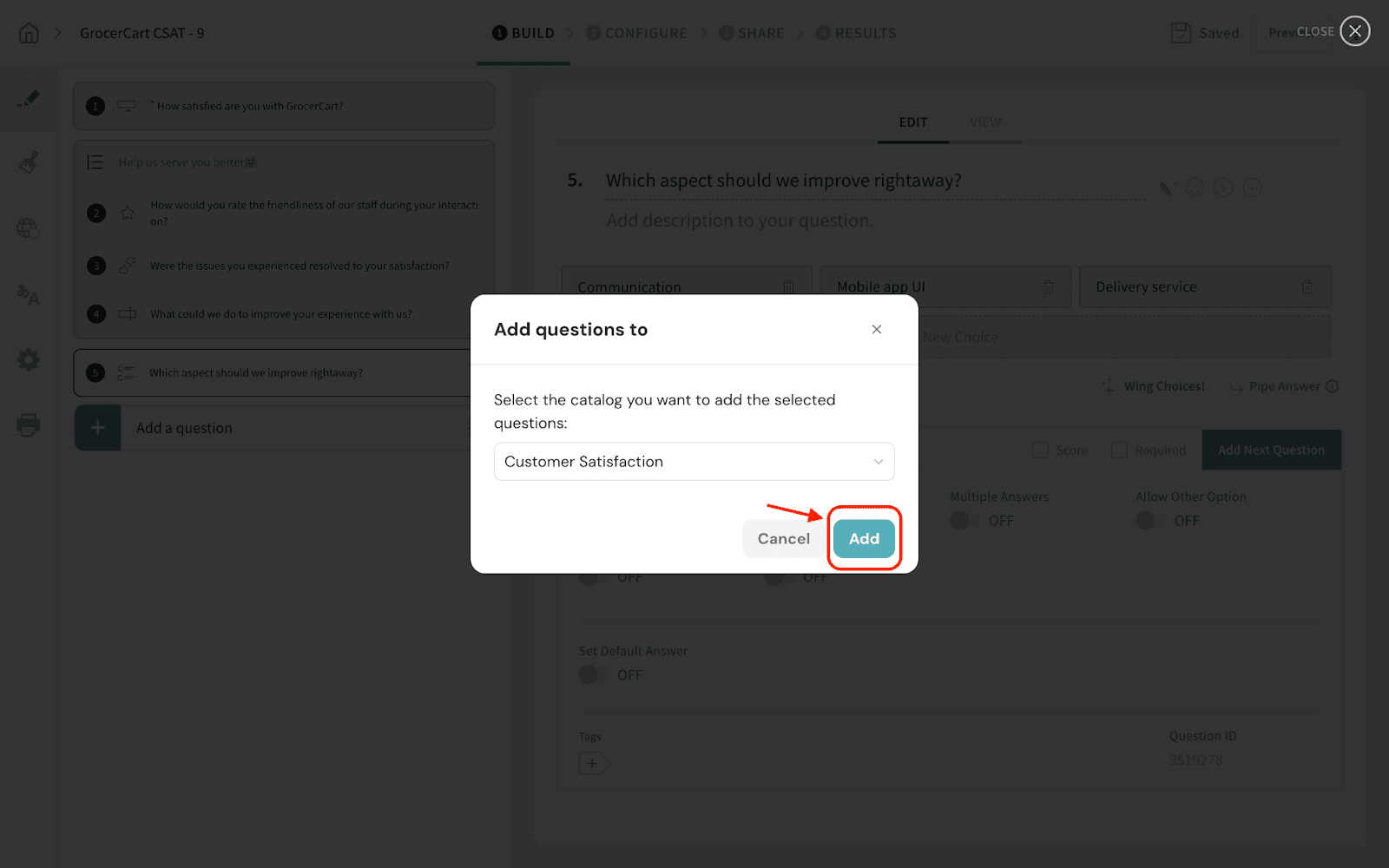Image resolution: width=1389 pixels, height=868 pixels.
Task: Click the print icon in sidebar
Action: pyautogui.click(x=29, y=425)
